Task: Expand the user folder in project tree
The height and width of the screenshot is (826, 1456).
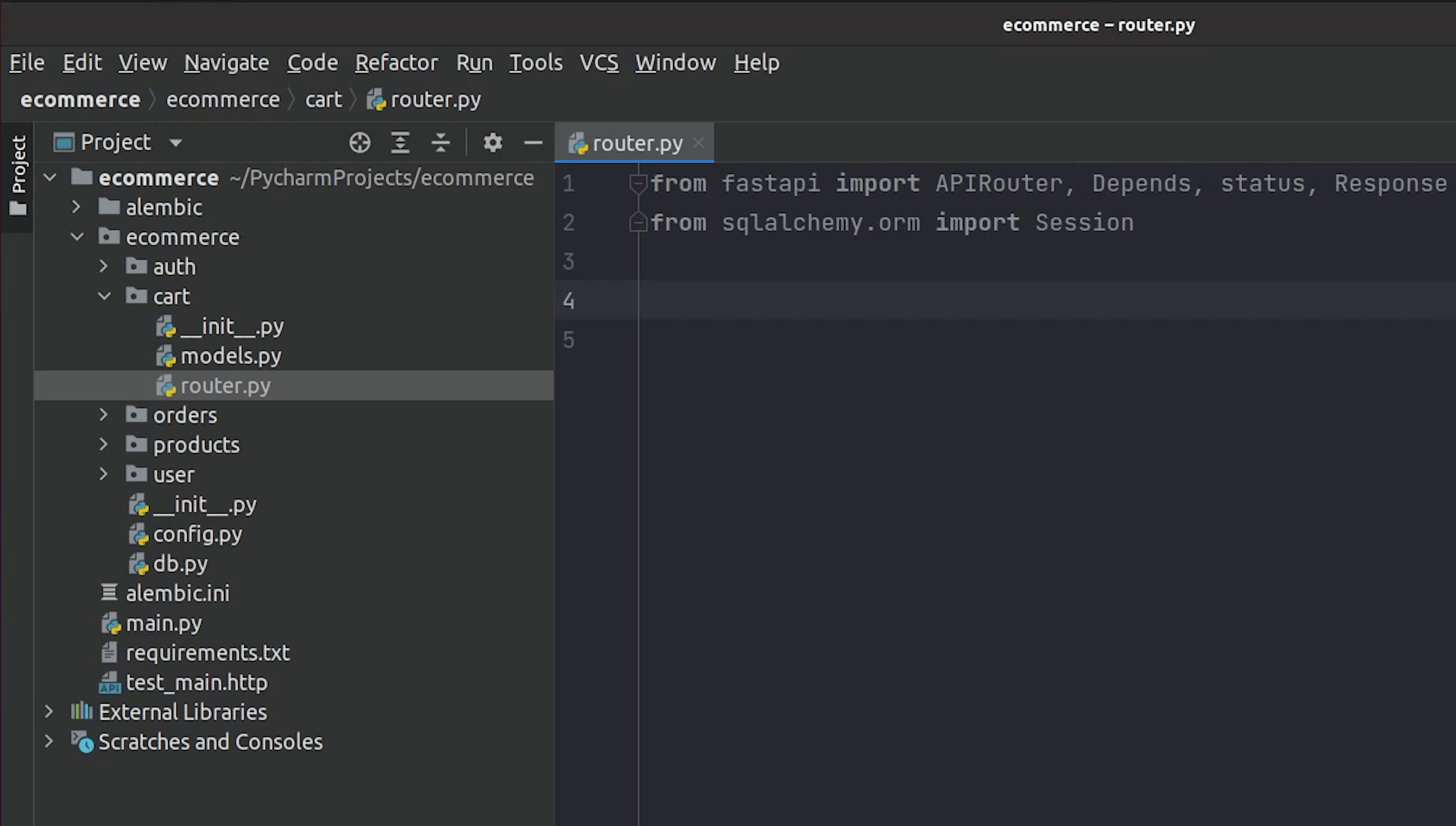Action: point(105,474)
